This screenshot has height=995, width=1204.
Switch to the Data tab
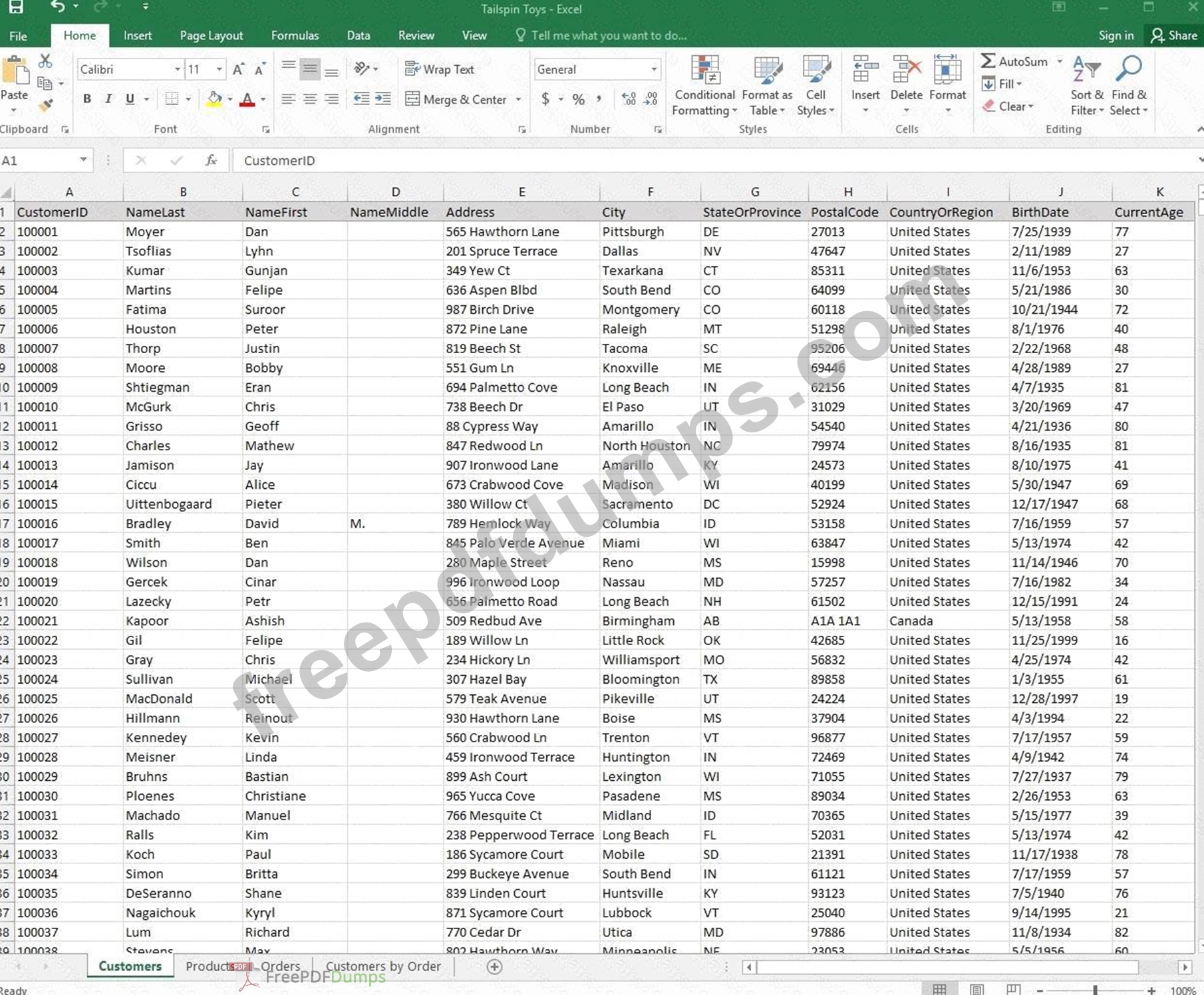(358, 35)
